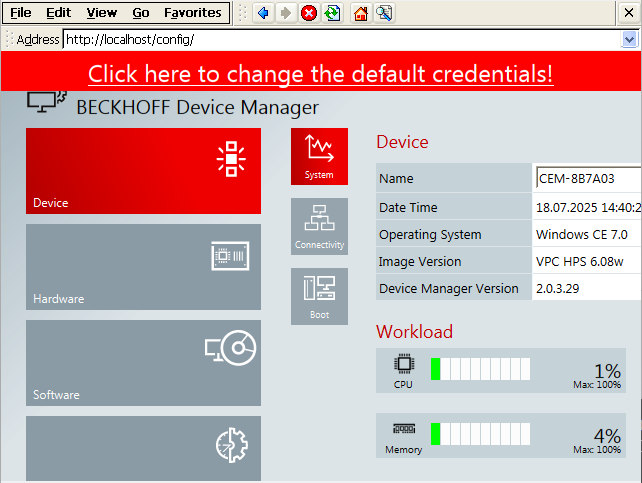Edit the device Name field CEM-8B7A03

[588, 178]
